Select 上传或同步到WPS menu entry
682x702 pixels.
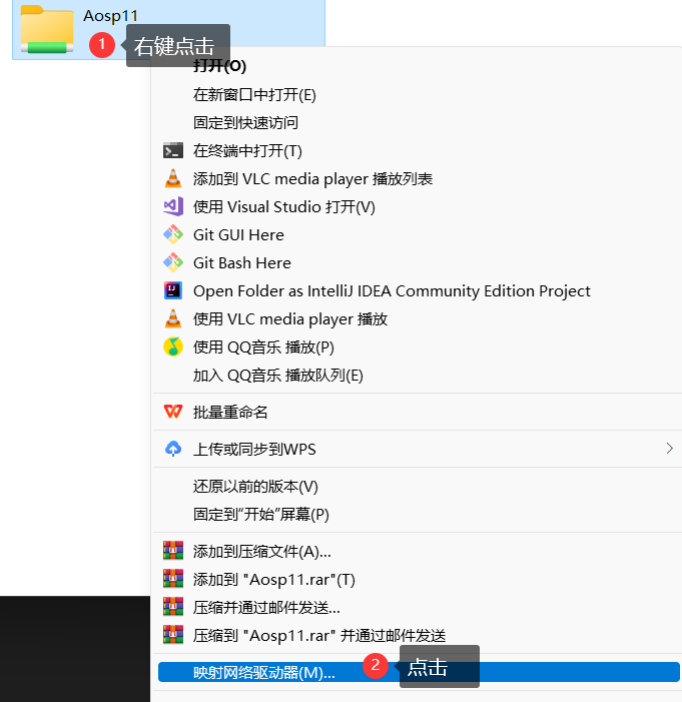(x=254, y=449)
